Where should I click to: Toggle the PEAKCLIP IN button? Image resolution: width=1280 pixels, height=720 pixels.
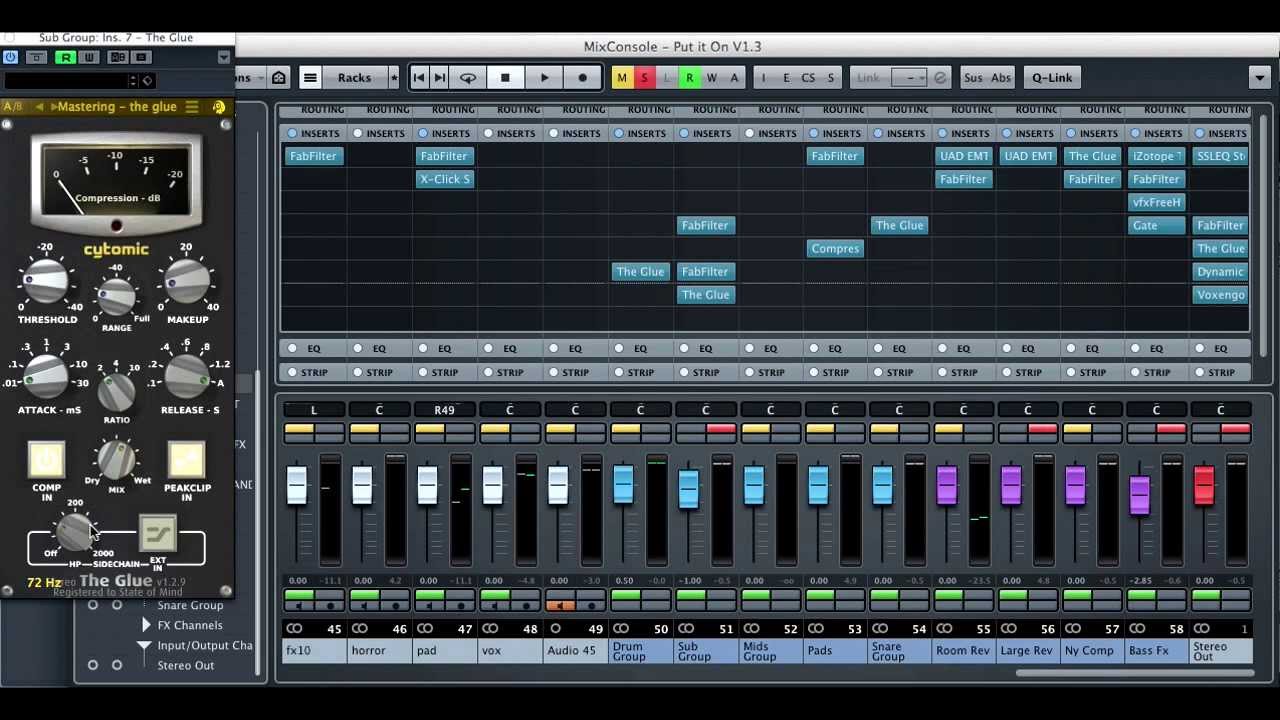point(186,460)
